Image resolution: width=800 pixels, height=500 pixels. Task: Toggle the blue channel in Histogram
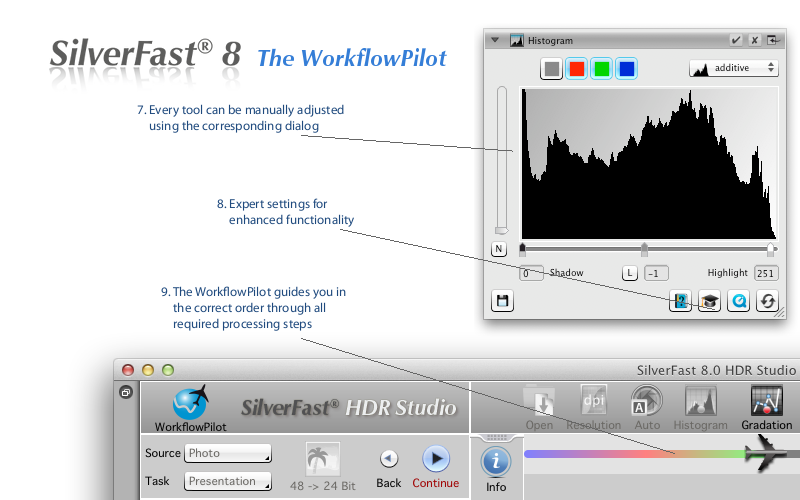(x=626, y=69)
